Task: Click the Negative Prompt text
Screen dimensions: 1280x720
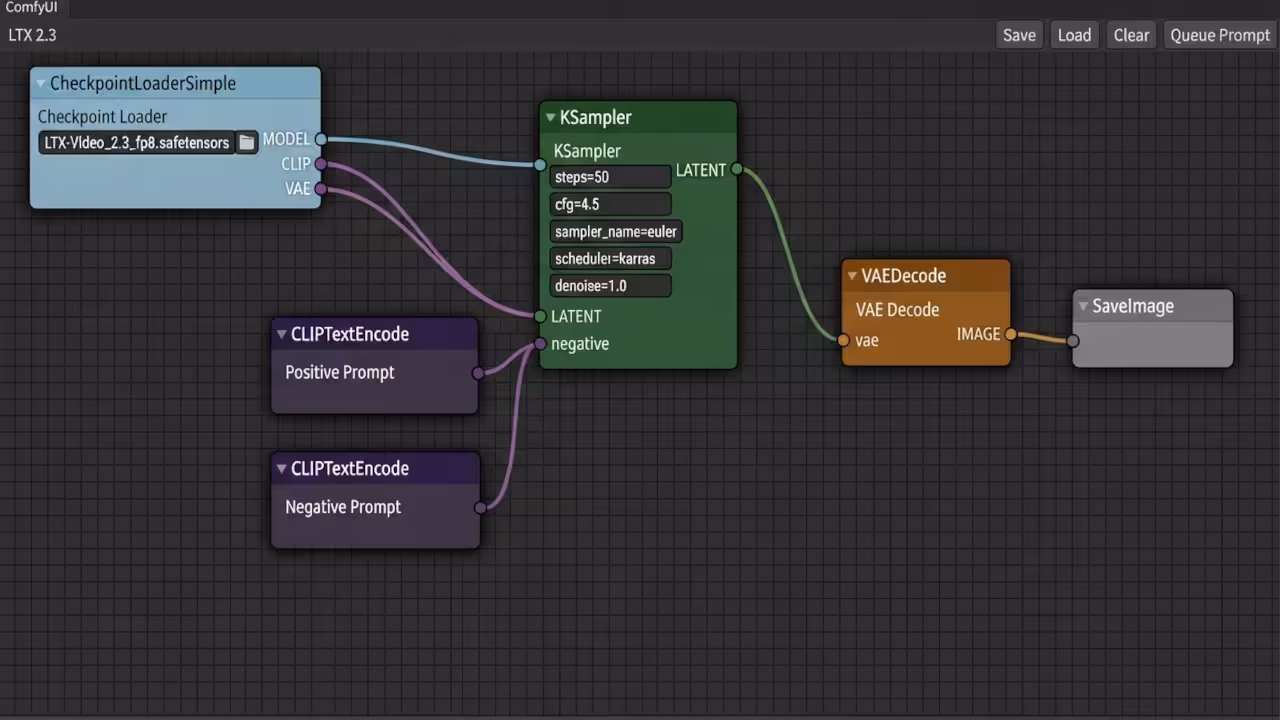Action: tap(343, 507)
